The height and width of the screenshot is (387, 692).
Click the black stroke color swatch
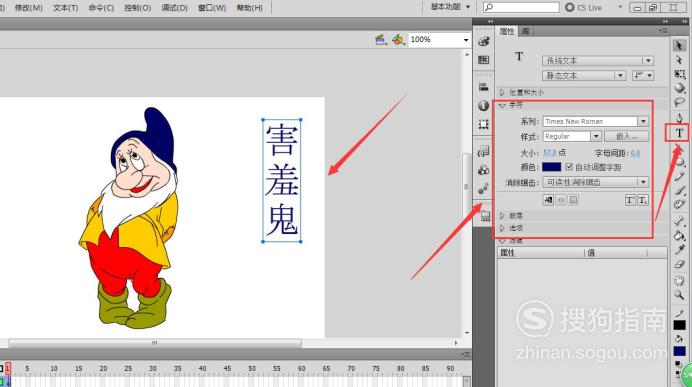[680, 325]
